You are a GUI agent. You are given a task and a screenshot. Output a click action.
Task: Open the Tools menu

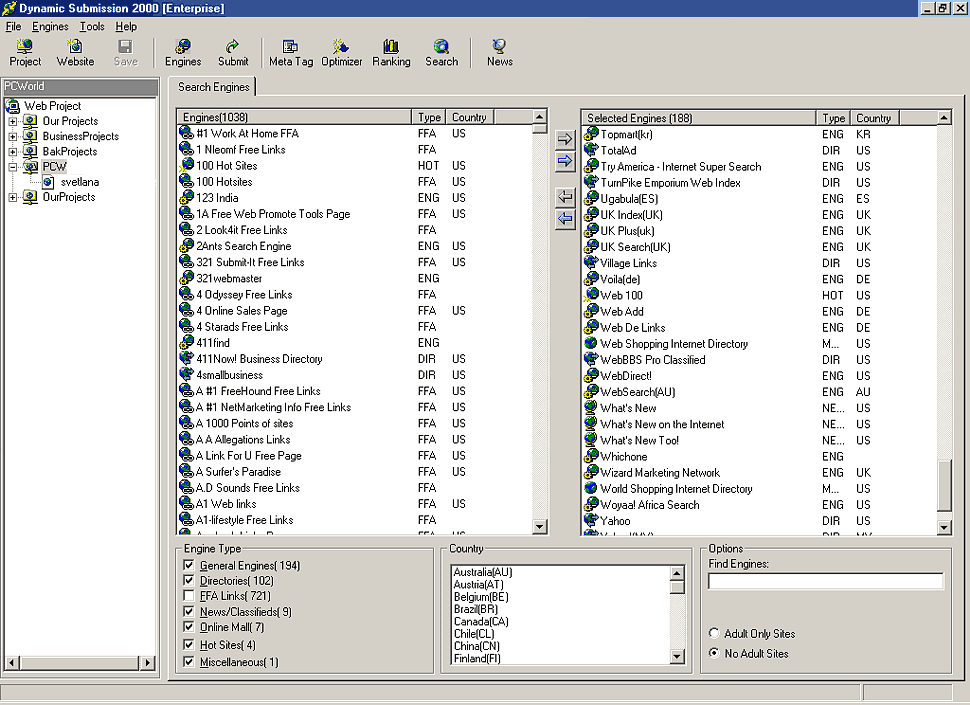pos(92,27)
